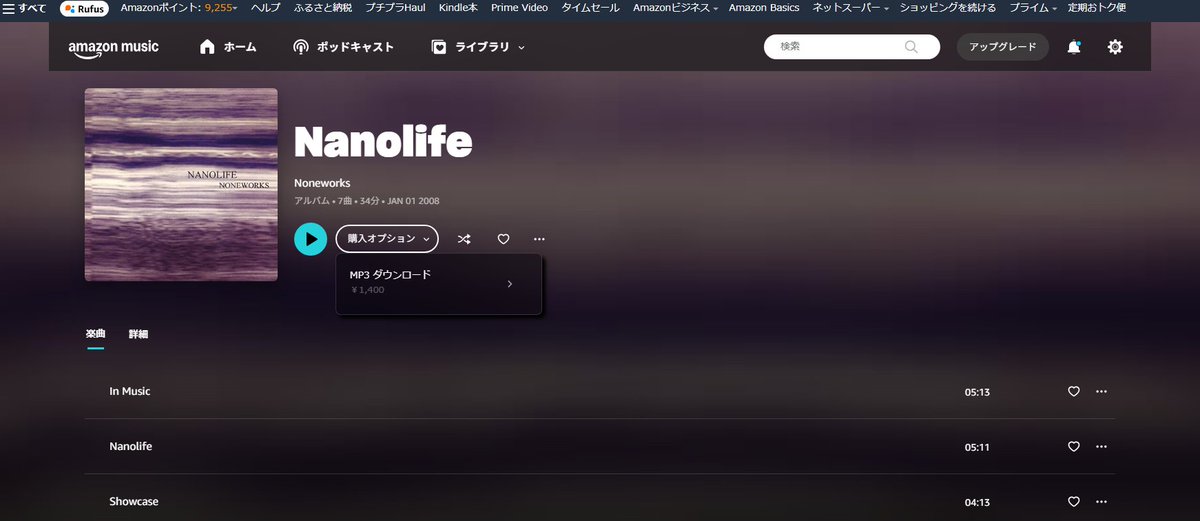Shuffle the Nanolife album
This screenshot has height=521, width=1200.
(x=464, y=239)
